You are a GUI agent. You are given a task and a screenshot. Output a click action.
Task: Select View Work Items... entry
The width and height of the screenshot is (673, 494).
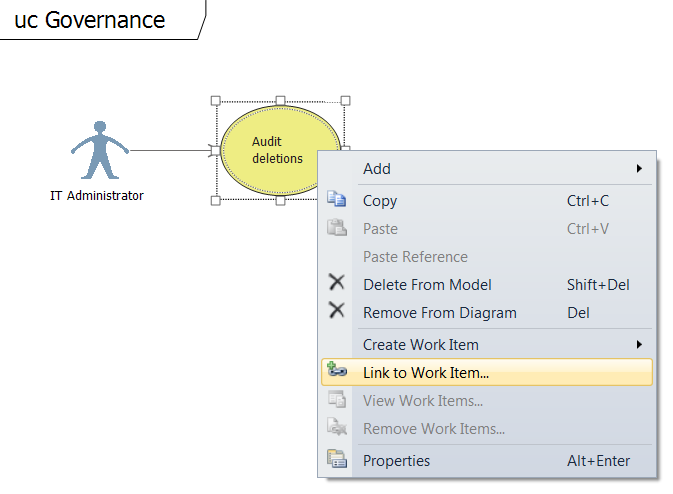coord(487,400)
